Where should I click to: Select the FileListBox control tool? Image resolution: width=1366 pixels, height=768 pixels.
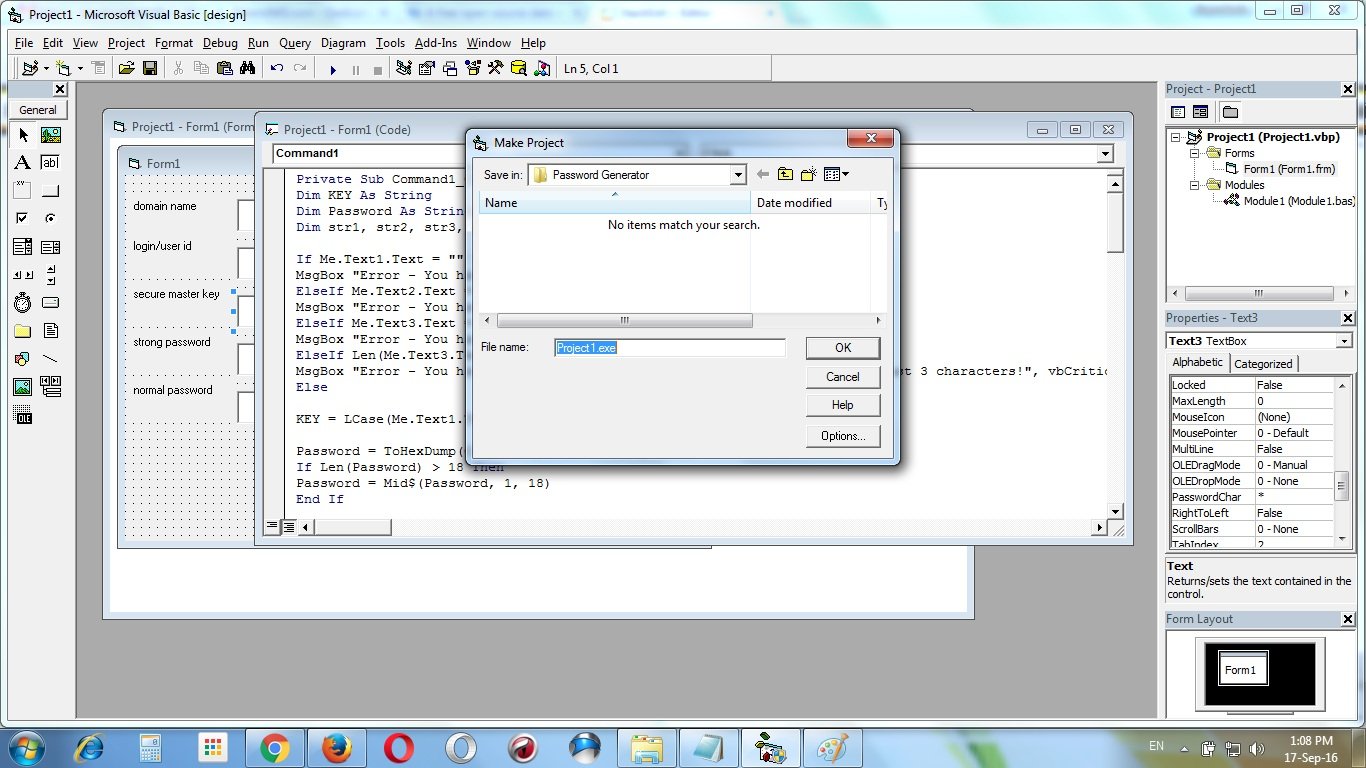tap(50, 331)
